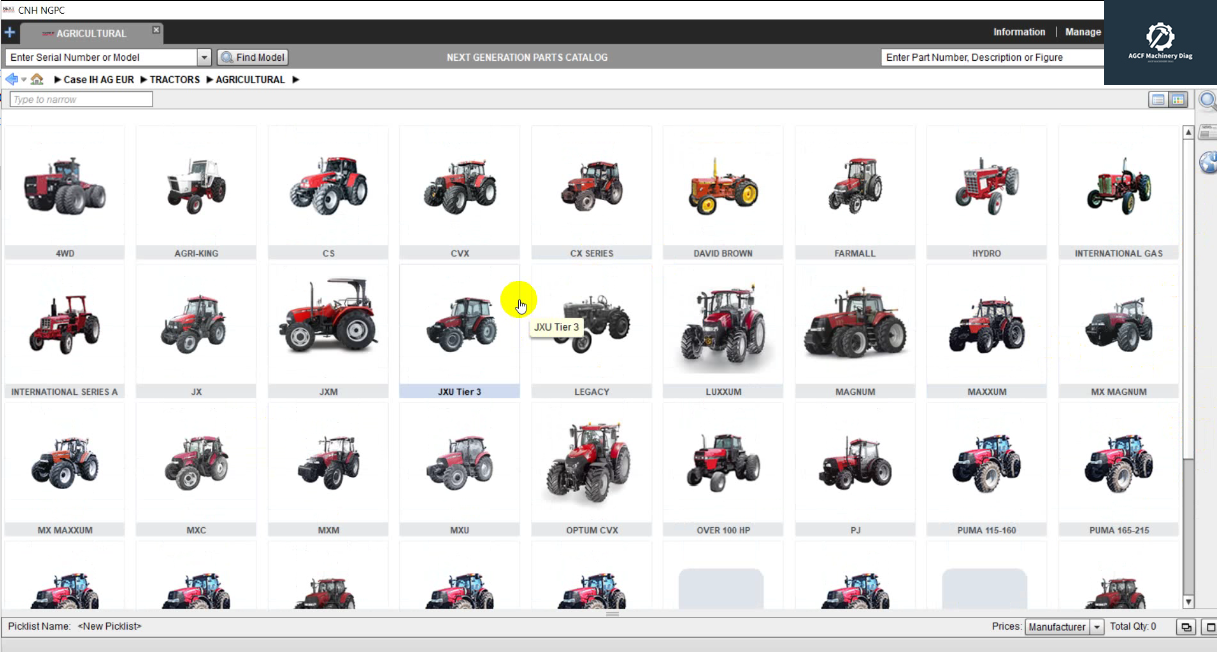The image size is (1217, 652).
Task: Open the serial number history dropdown
Action: pyautogui.click(x=203, y=57)
